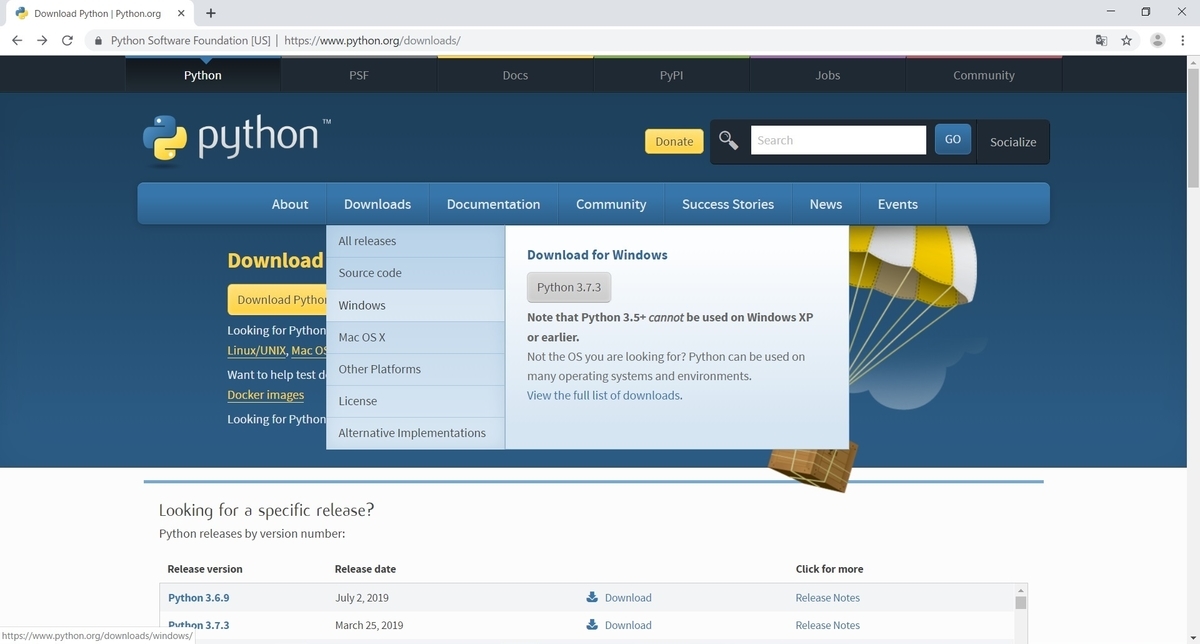This screenshot has width=1200, height=644.
Task: Choose Windows from Downloads dropdown
Action: (x=415, y=305)
